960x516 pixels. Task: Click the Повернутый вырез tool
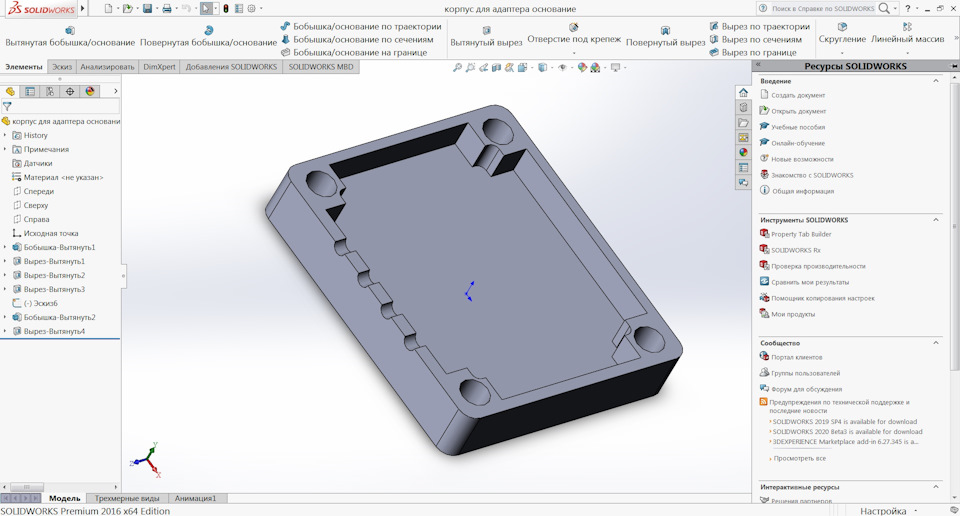[666, 37]
